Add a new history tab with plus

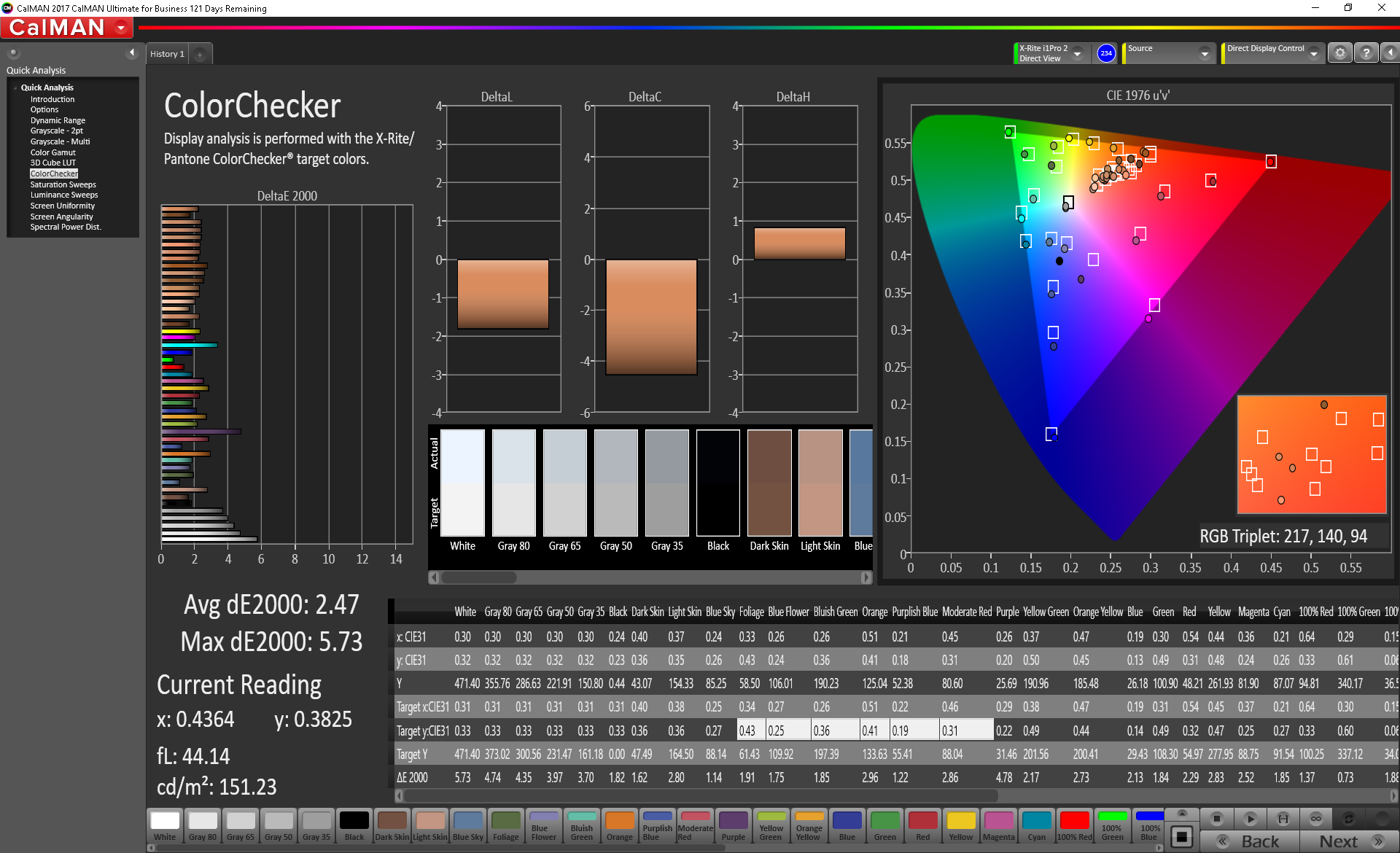200,55
